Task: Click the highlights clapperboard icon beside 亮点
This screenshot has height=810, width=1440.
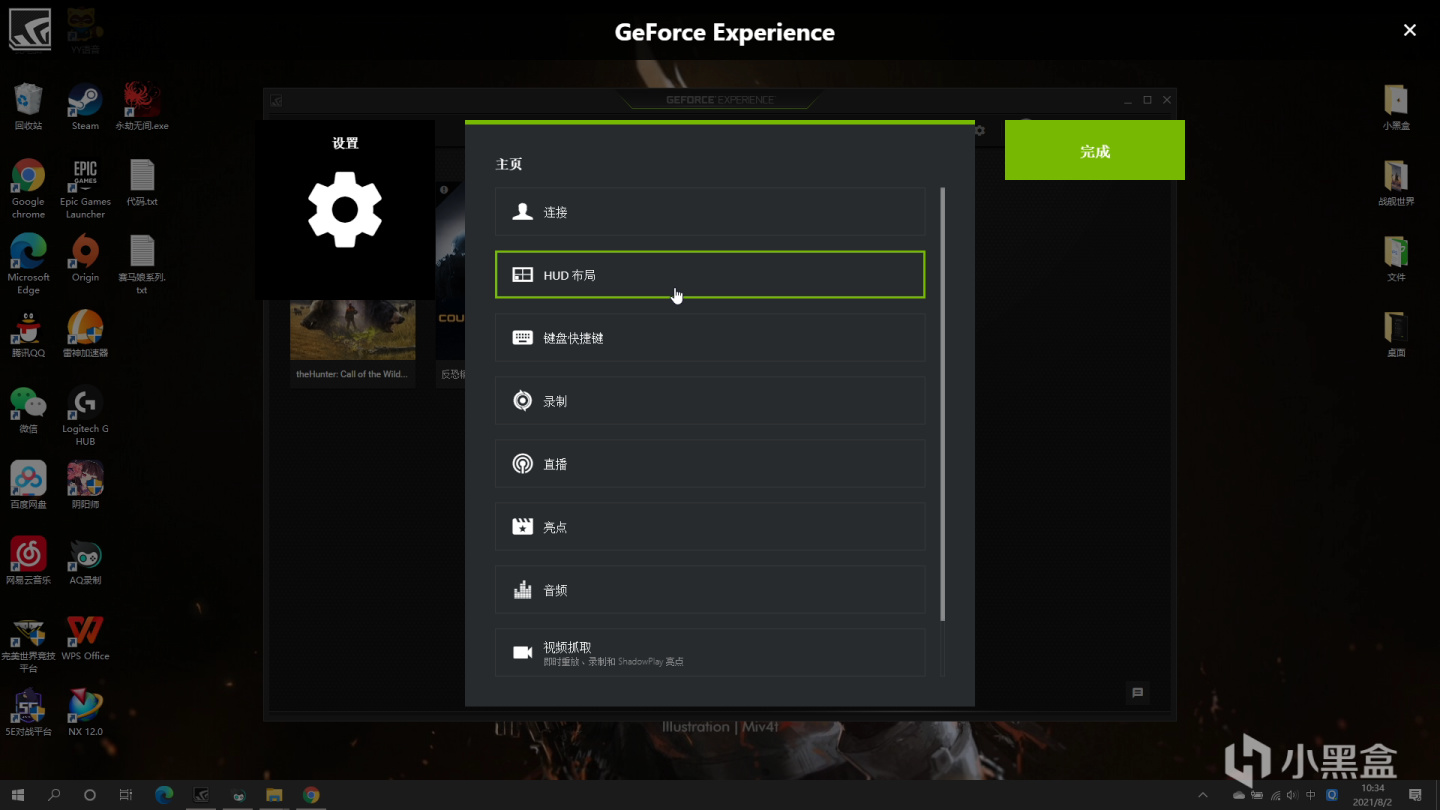Action: [x=522, y=527]
